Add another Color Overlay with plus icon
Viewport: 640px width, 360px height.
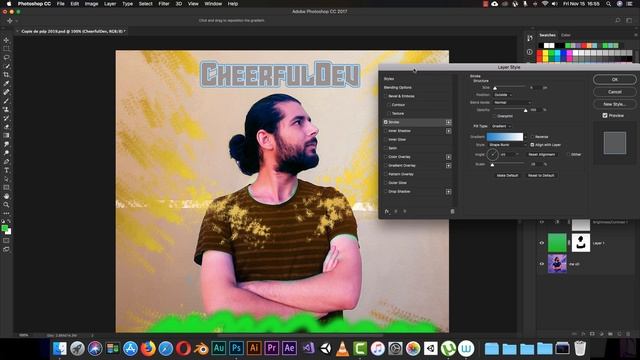point(448,157)
